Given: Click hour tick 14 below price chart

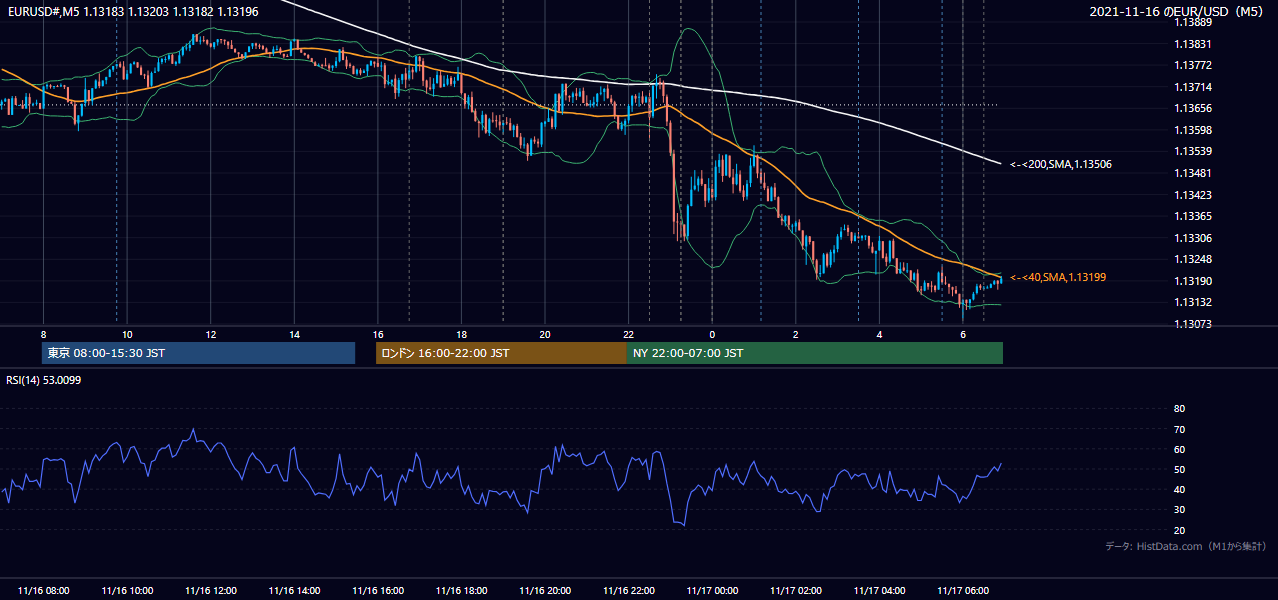Looking at the screenshot, I should pos(294,334).
